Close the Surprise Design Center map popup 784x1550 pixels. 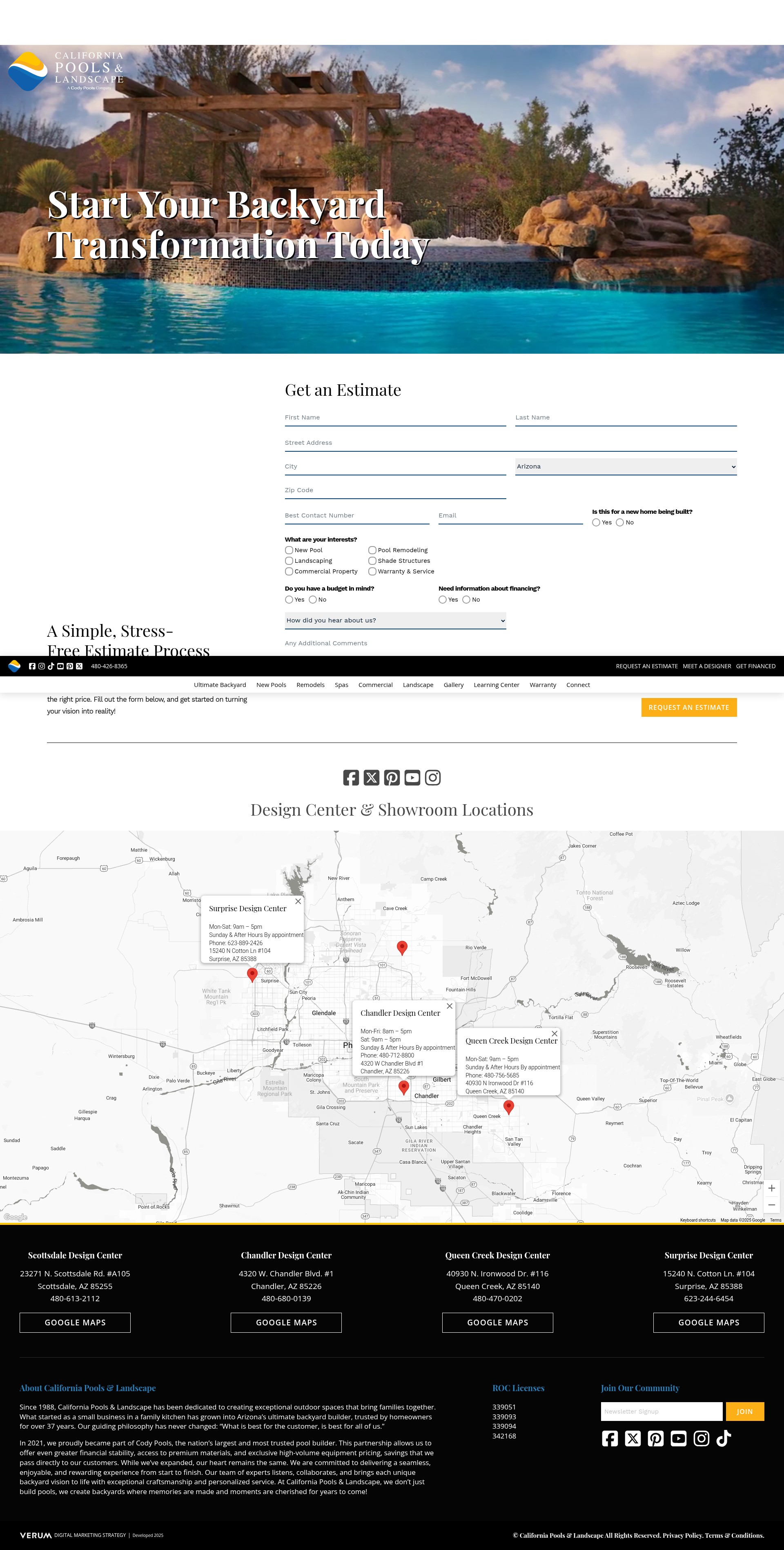pos(298,901)
